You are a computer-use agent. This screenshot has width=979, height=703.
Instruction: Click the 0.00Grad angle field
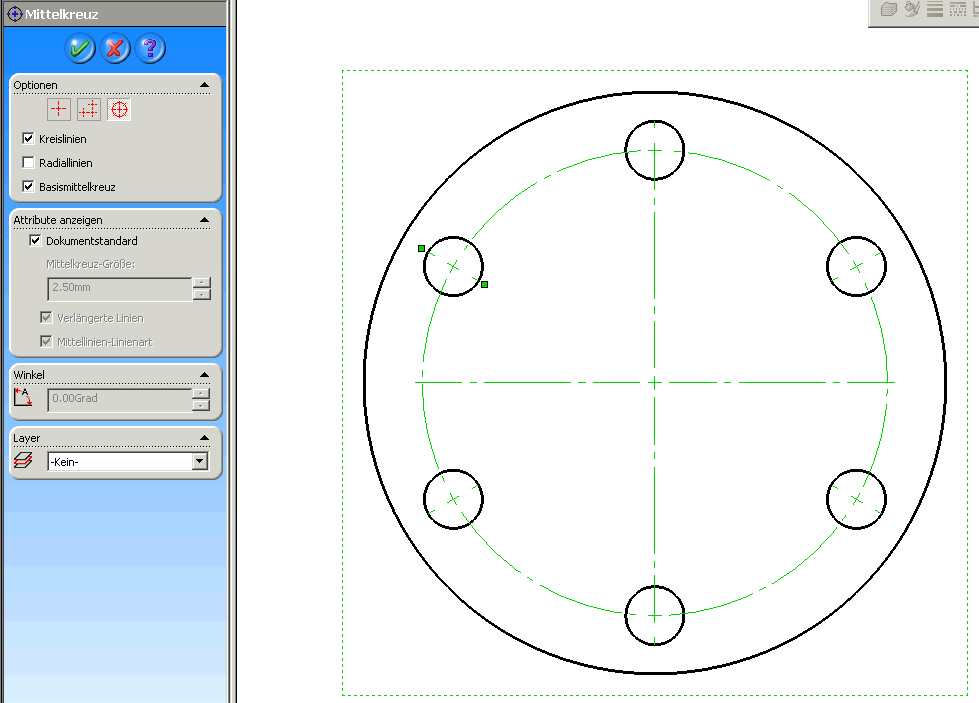pyautogui.click(x=119, y=399)
